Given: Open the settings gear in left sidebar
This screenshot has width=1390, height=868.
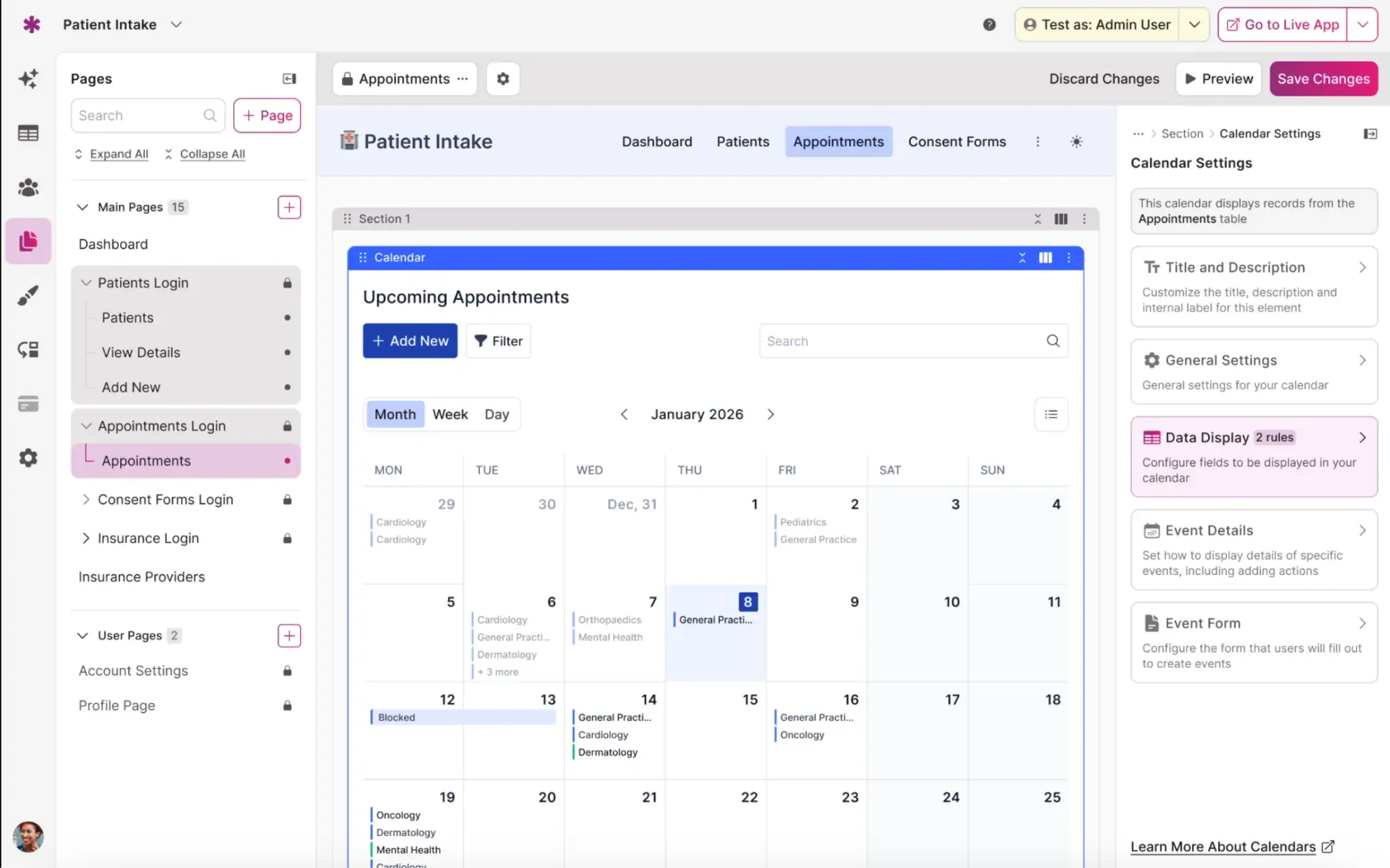Looking at the screenshot, I should [28, 458].
